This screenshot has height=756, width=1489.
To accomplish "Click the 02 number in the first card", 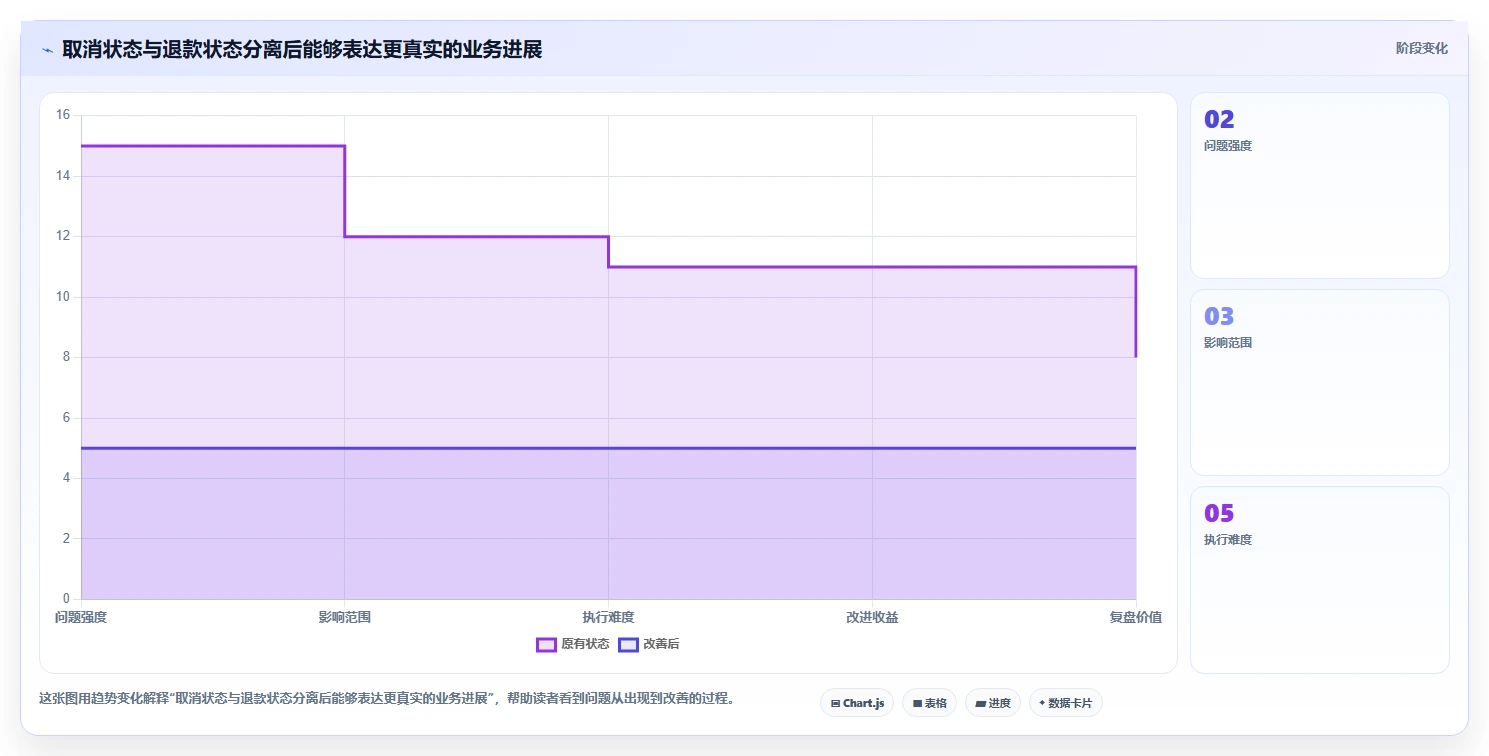I will pos(1219,120).
